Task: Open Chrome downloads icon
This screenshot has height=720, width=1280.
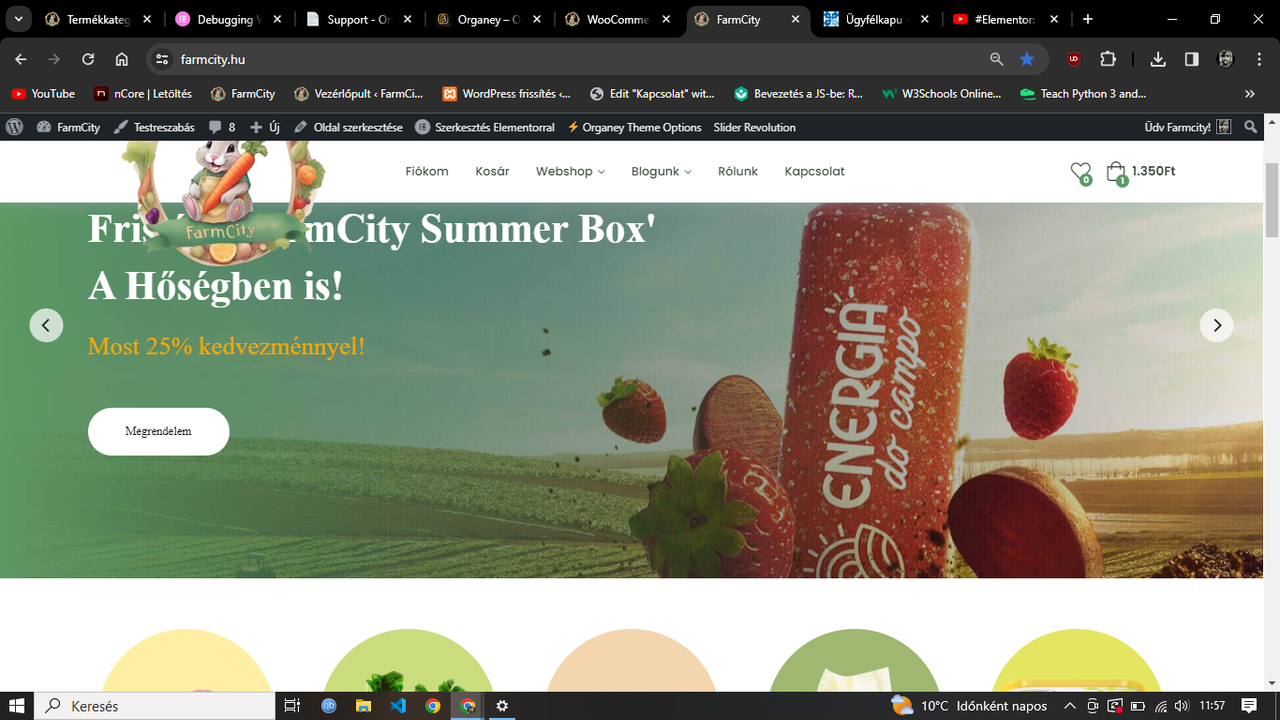Action: 1158,59
